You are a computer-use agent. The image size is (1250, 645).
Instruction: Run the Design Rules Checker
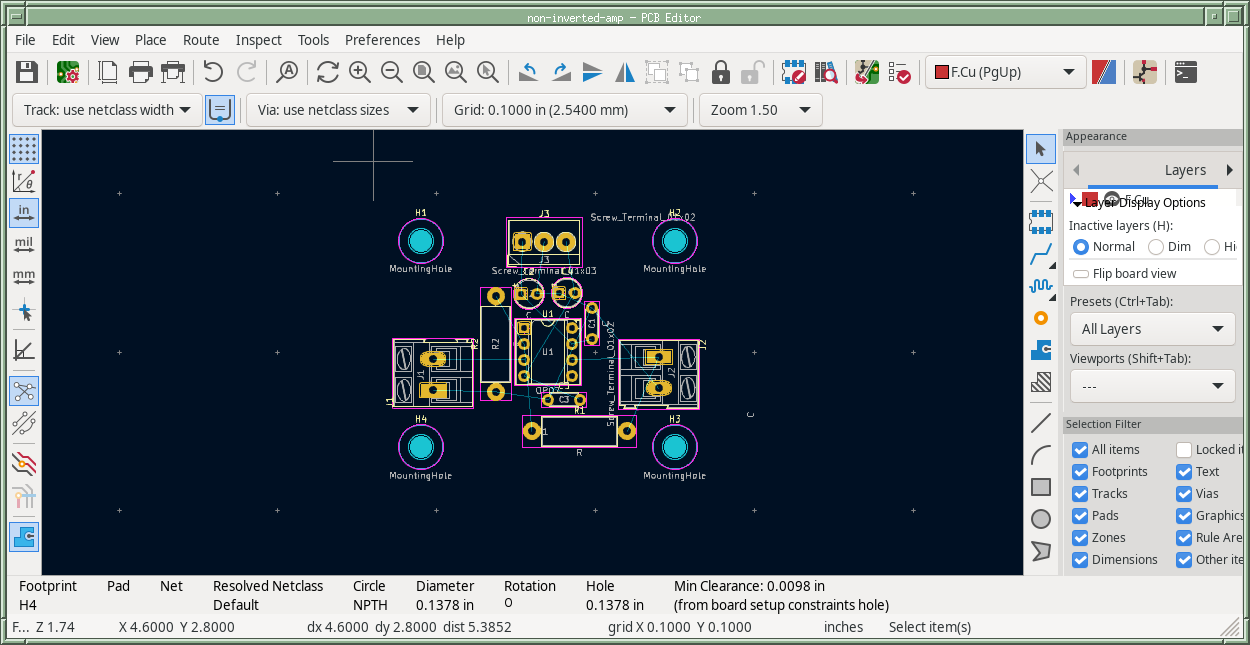click(899, 72)
